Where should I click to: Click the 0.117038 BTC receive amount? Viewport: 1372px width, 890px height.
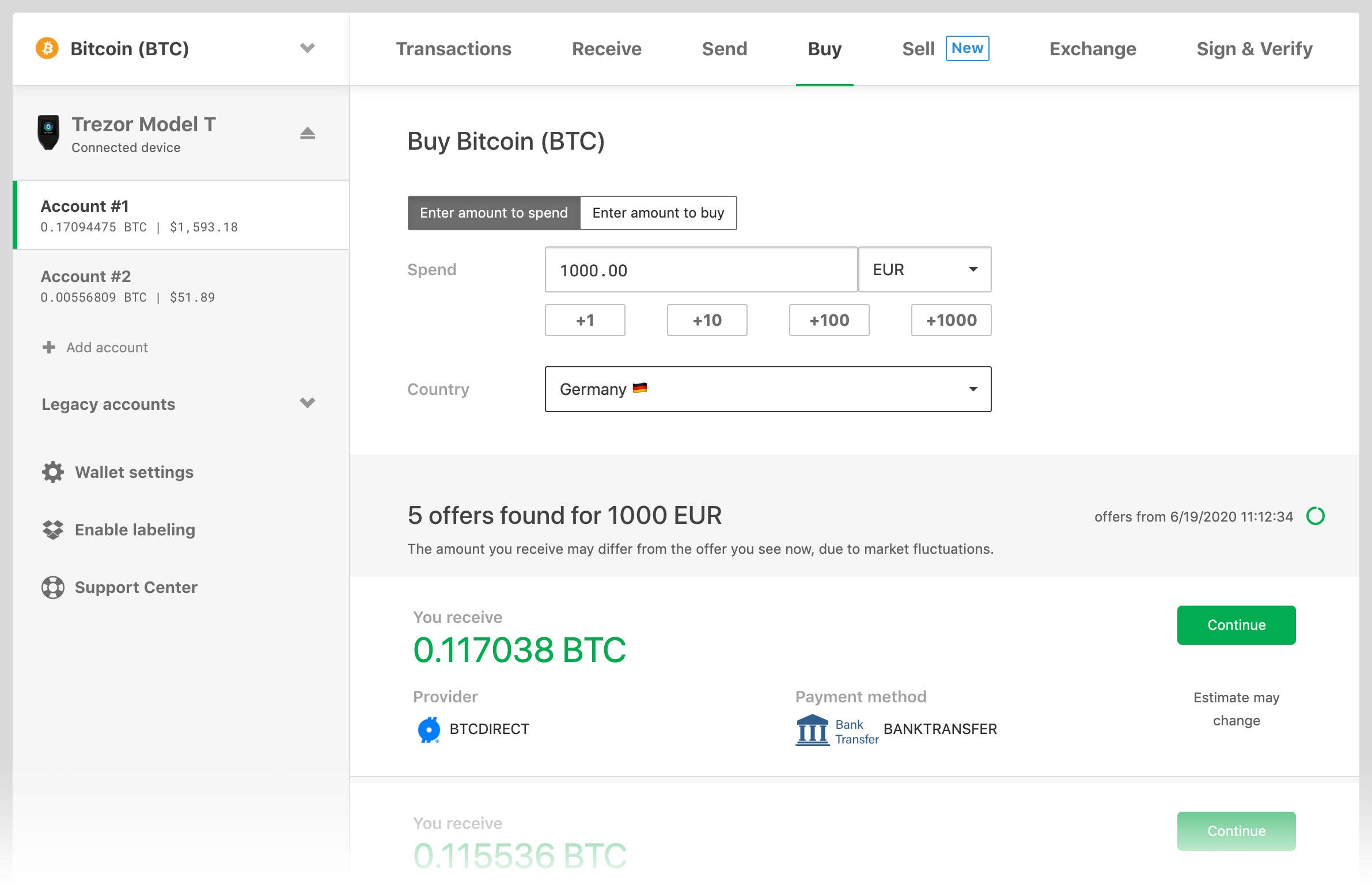click(520, 650)
